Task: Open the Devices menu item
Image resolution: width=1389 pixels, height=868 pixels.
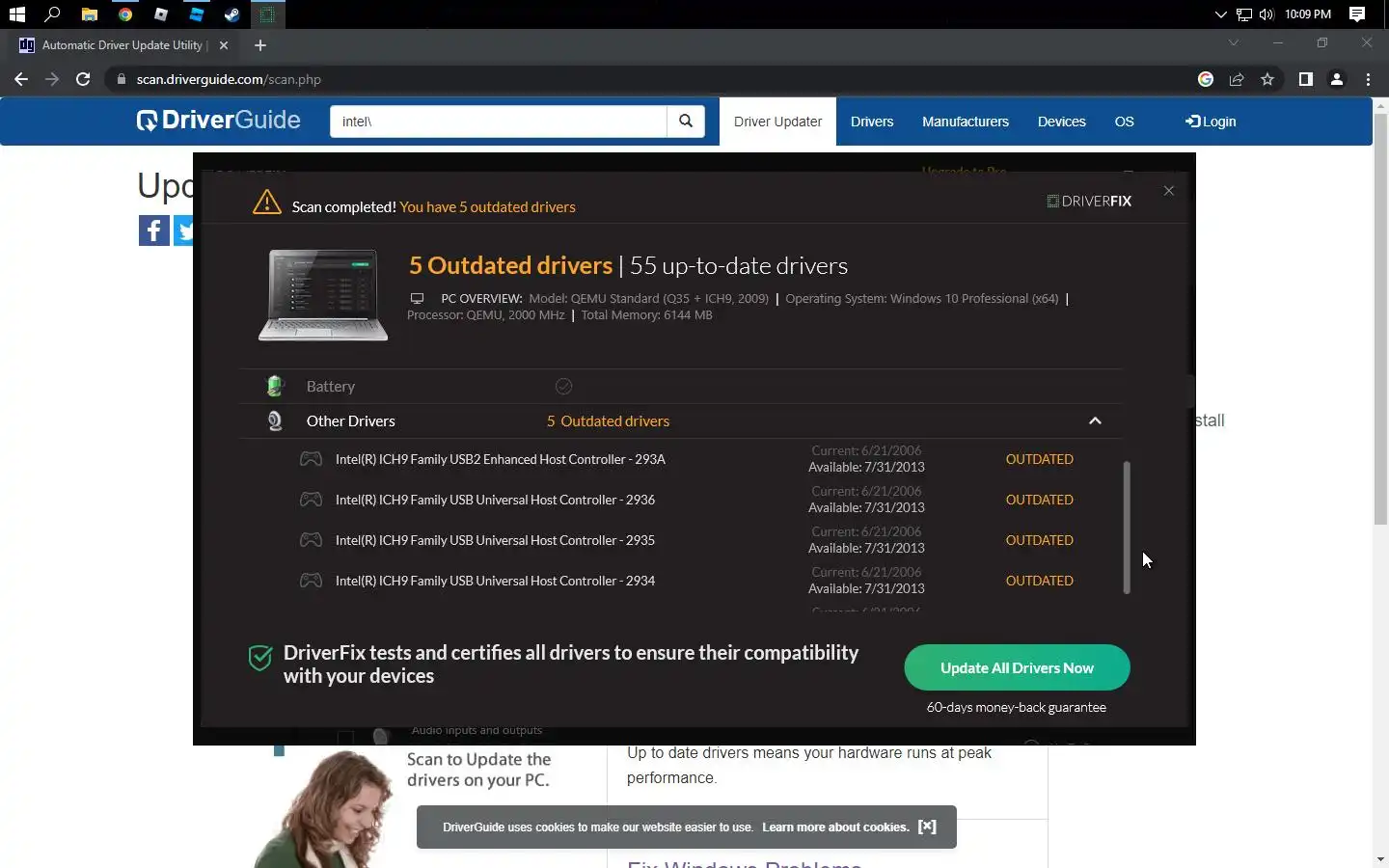Action: 1061,122
